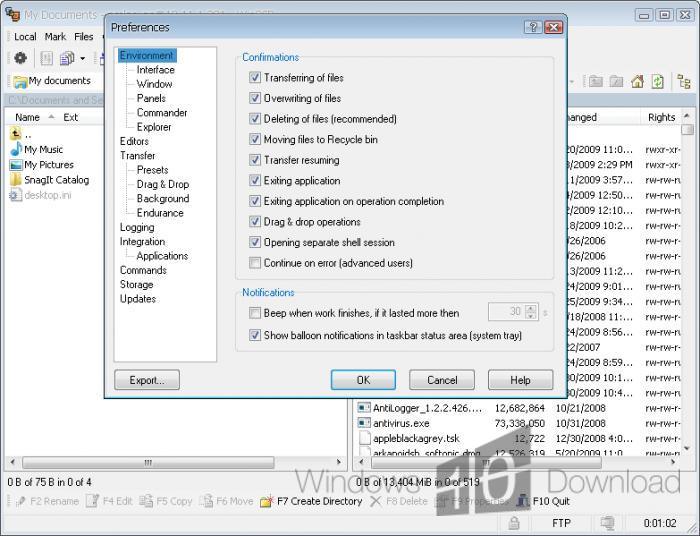Click the transfer settings documents icon

coord(67,58)
